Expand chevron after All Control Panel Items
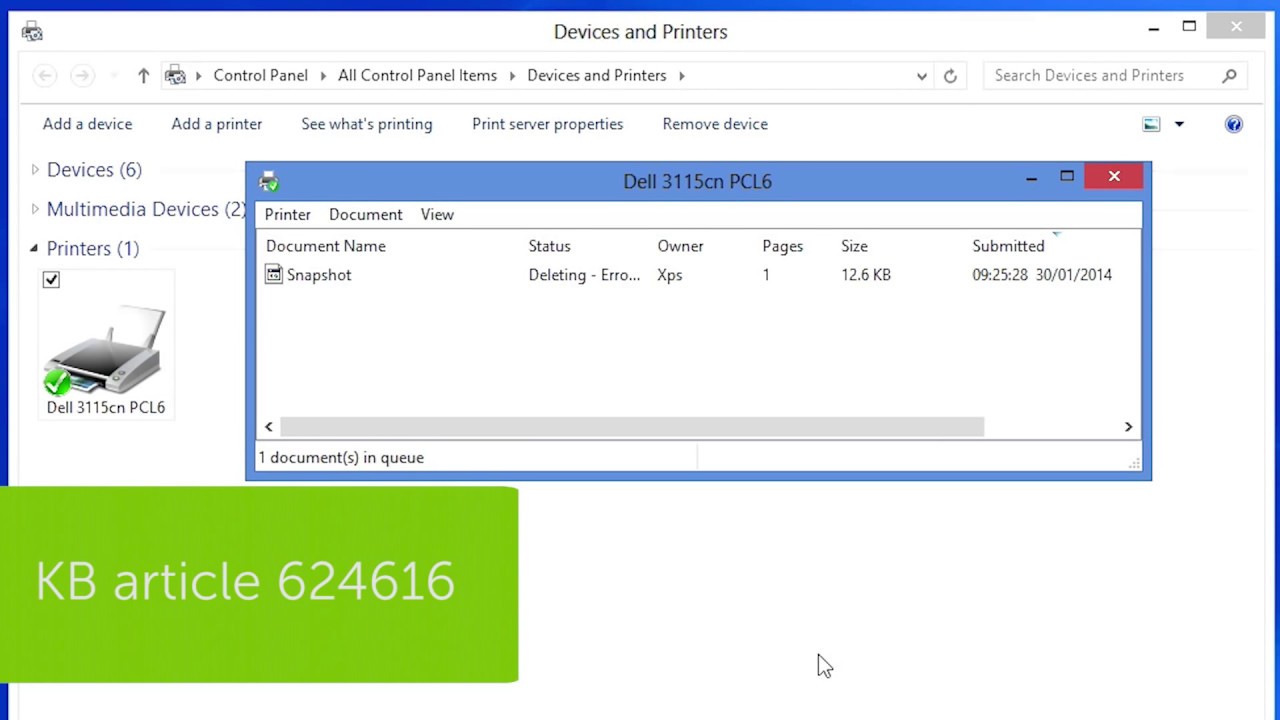The width and height of the screenshot is (1280, 720). pyautogui.click(x=512, y=75)
